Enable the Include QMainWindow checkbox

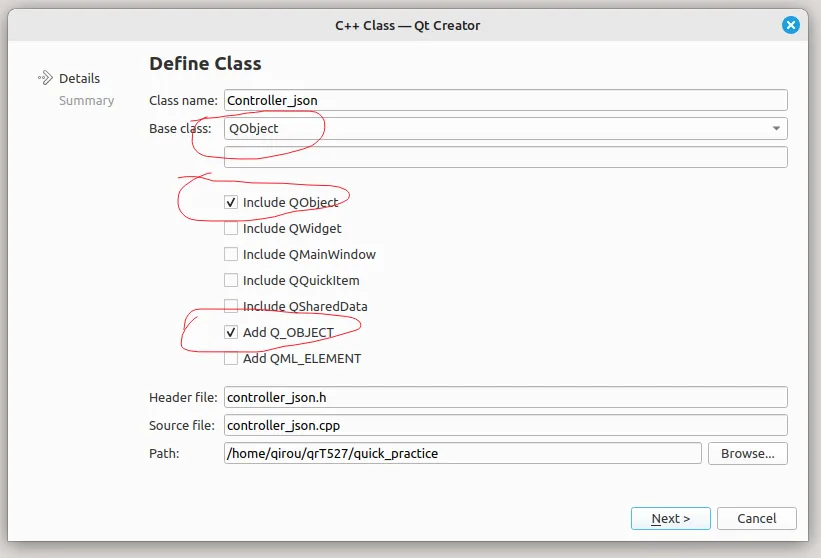pyautogui.click(x=231, y=254)
